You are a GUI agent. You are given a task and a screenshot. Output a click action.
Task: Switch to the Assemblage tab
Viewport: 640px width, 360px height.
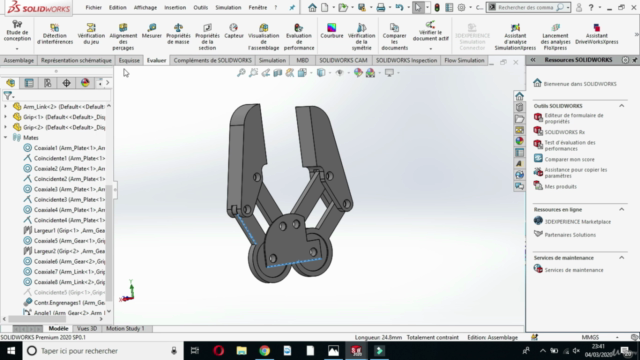pos(19,60)
